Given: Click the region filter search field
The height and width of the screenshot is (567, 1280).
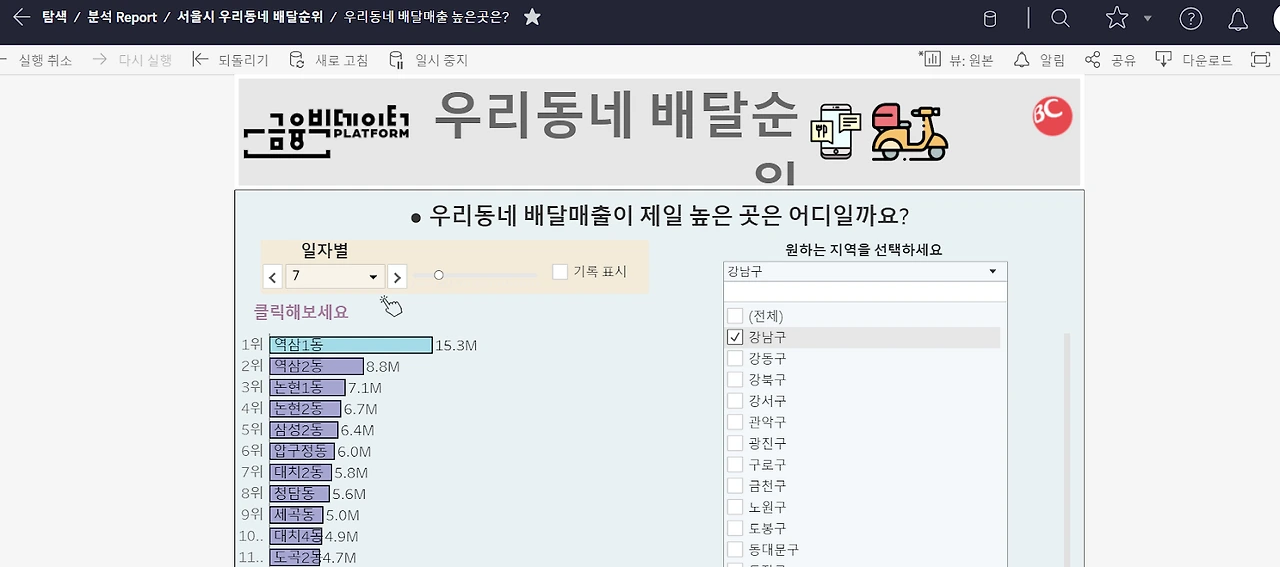Looking at the screenshot, I should coord(865,292).
